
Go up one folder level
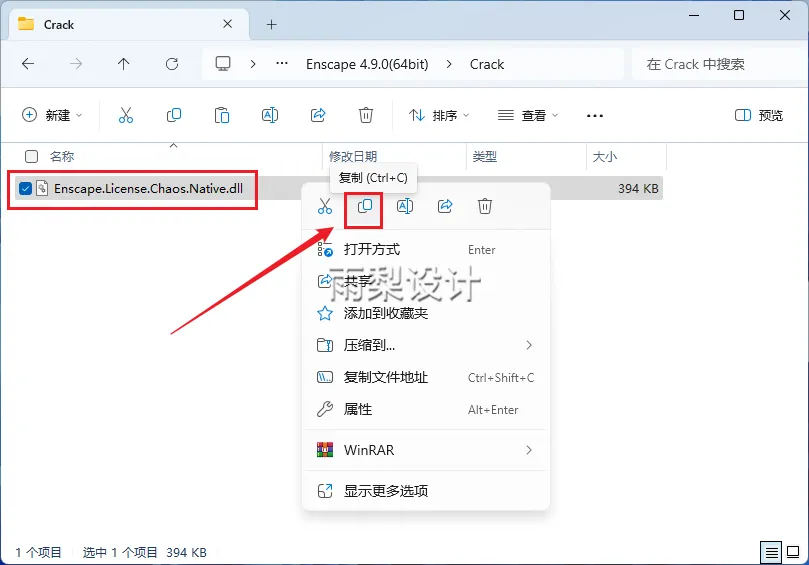123,64
